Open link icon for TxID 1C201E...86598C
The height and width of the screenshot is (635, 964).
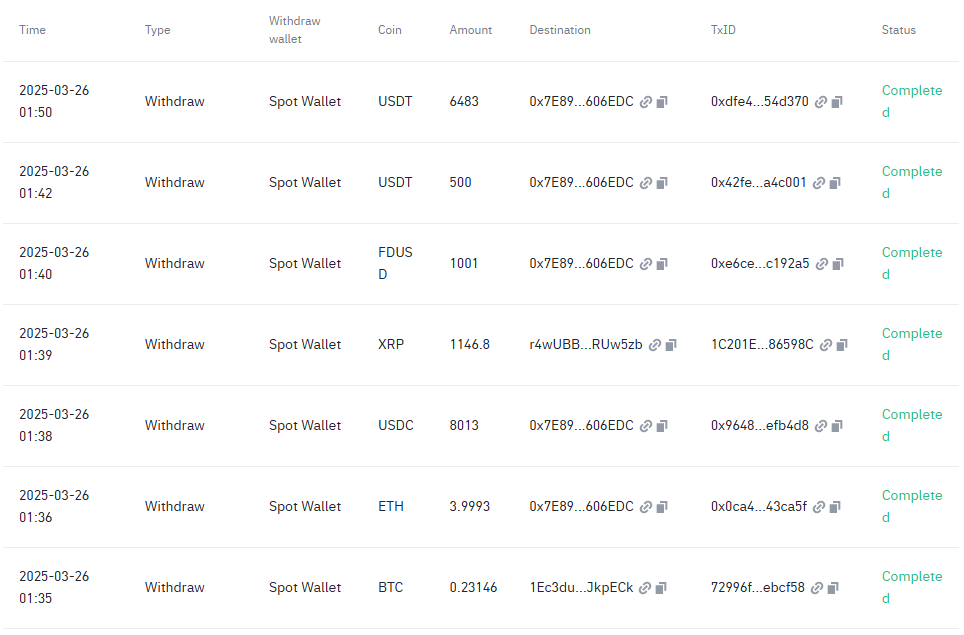(826, 345)
